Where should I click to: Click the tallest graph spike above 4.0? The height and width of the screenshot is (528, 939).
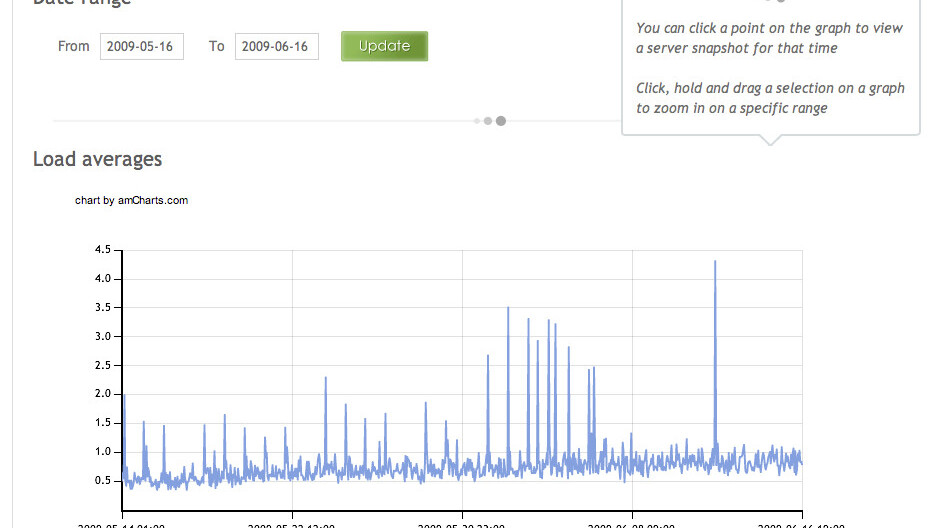coord(715,264)
